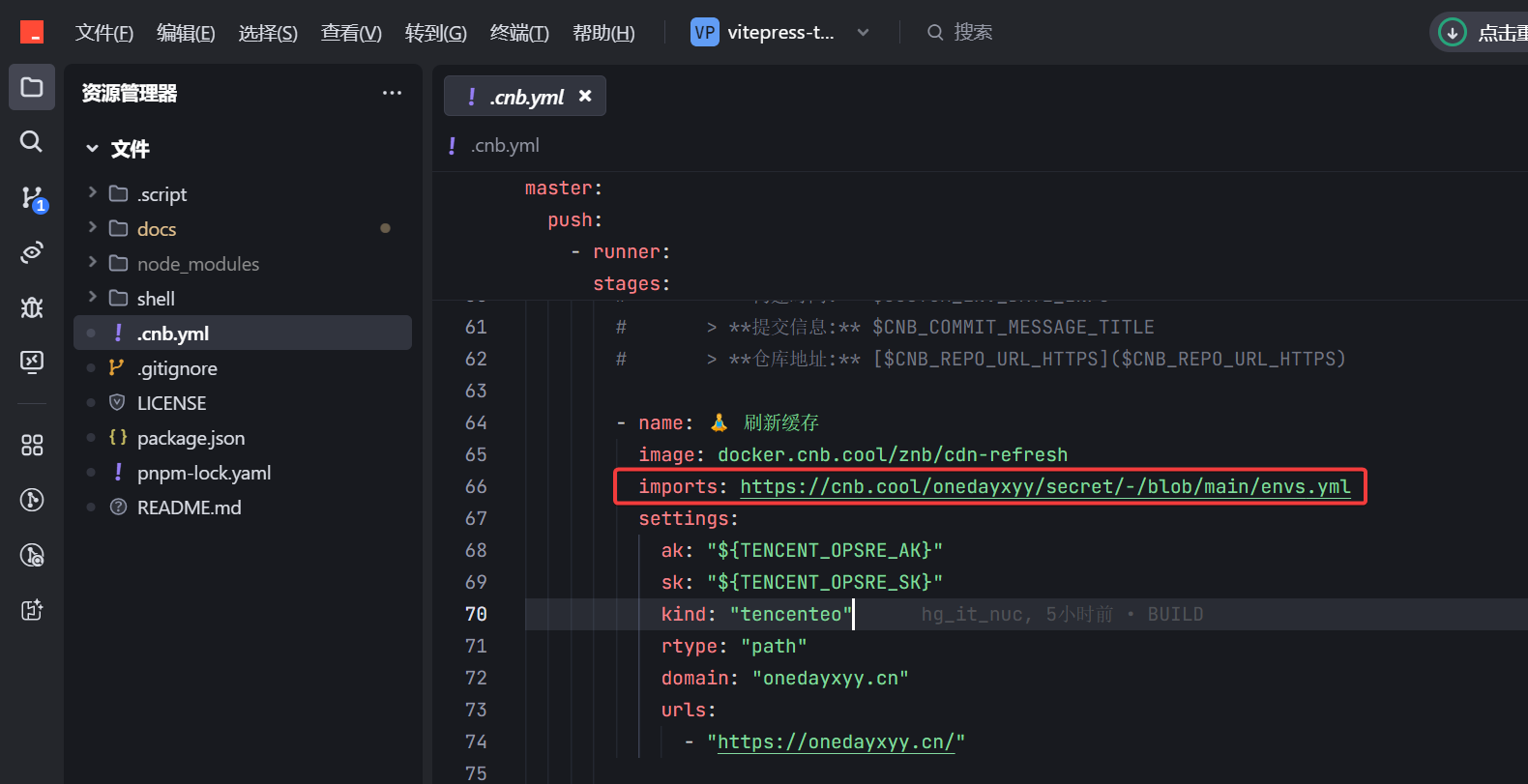Click the shell folder icon
This screenshot has height=784, width=1528.
(x=118, y=298)
